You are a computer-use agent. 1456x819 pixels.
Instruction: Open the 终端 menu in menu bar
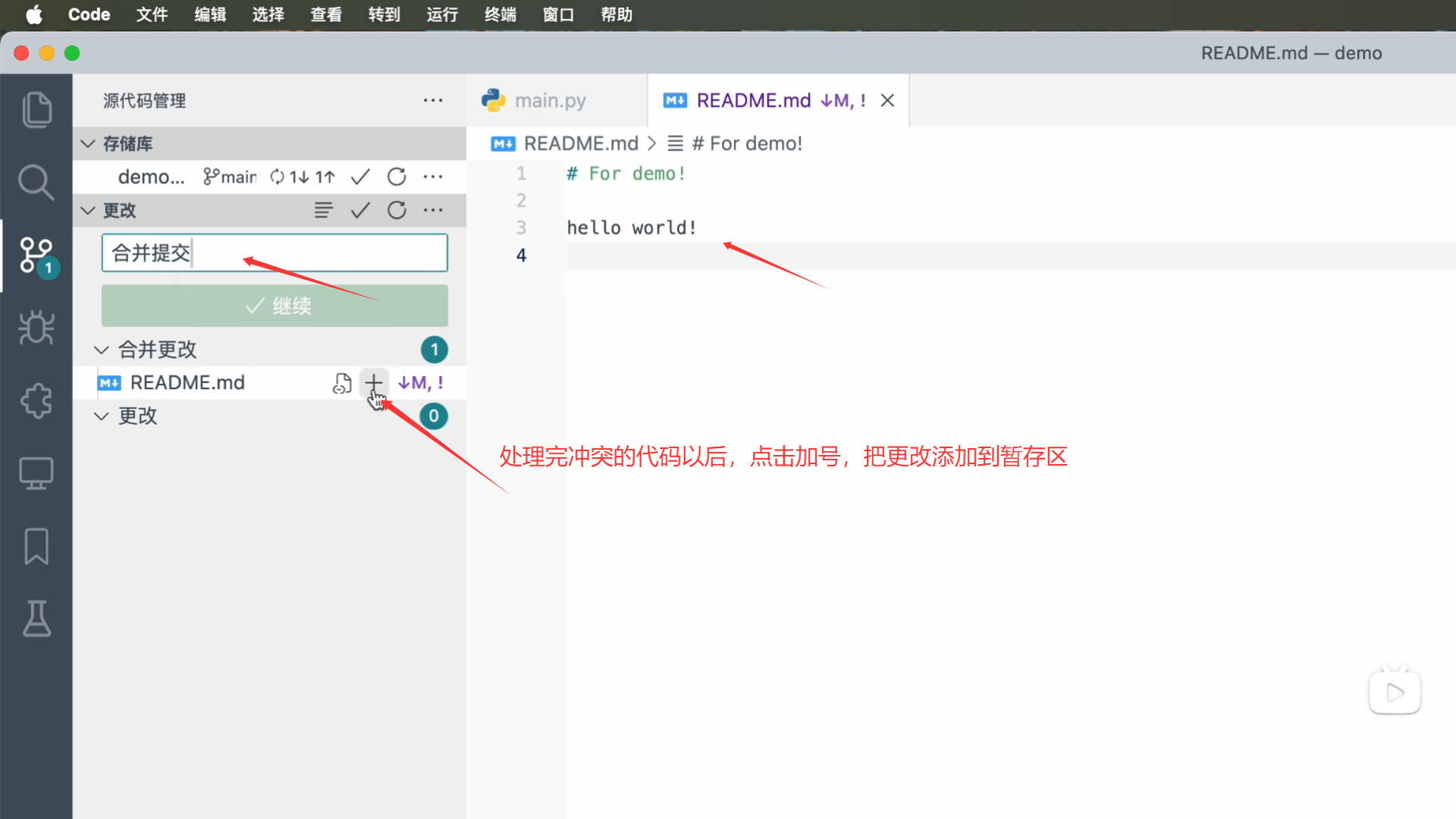(x=500, y=14)
